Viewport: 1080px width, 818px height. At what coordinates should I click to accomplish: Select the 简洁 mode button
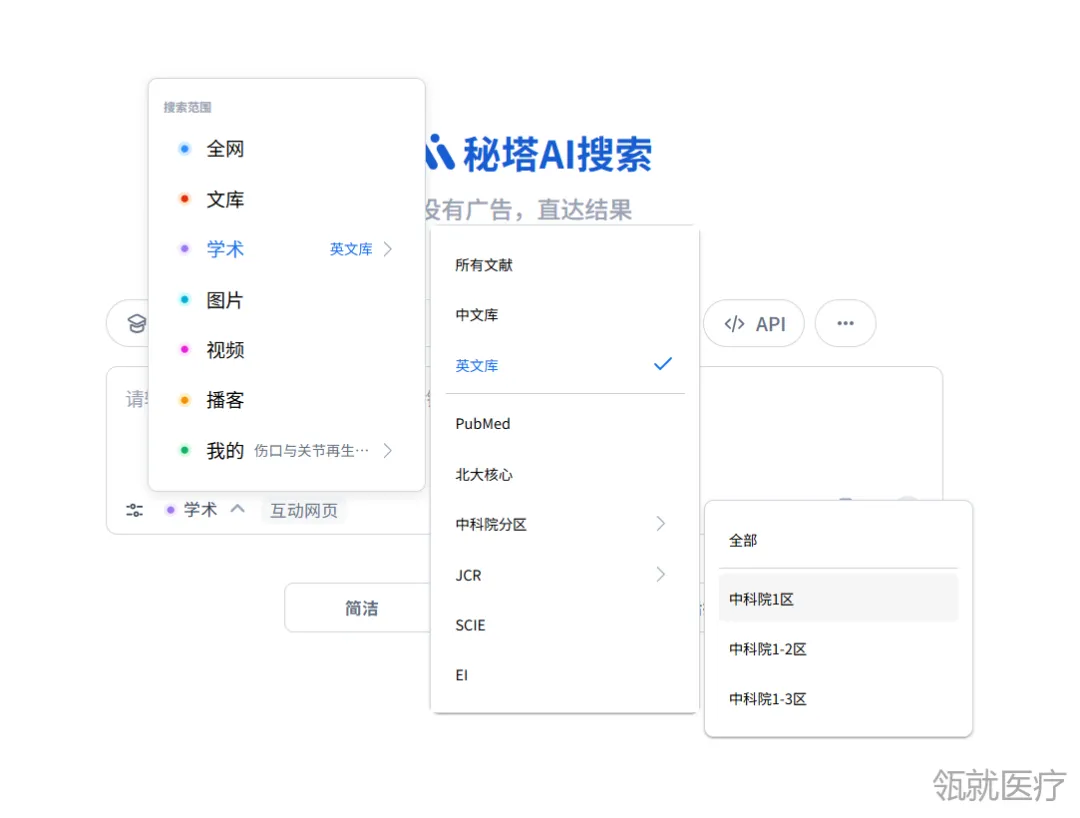361,608
